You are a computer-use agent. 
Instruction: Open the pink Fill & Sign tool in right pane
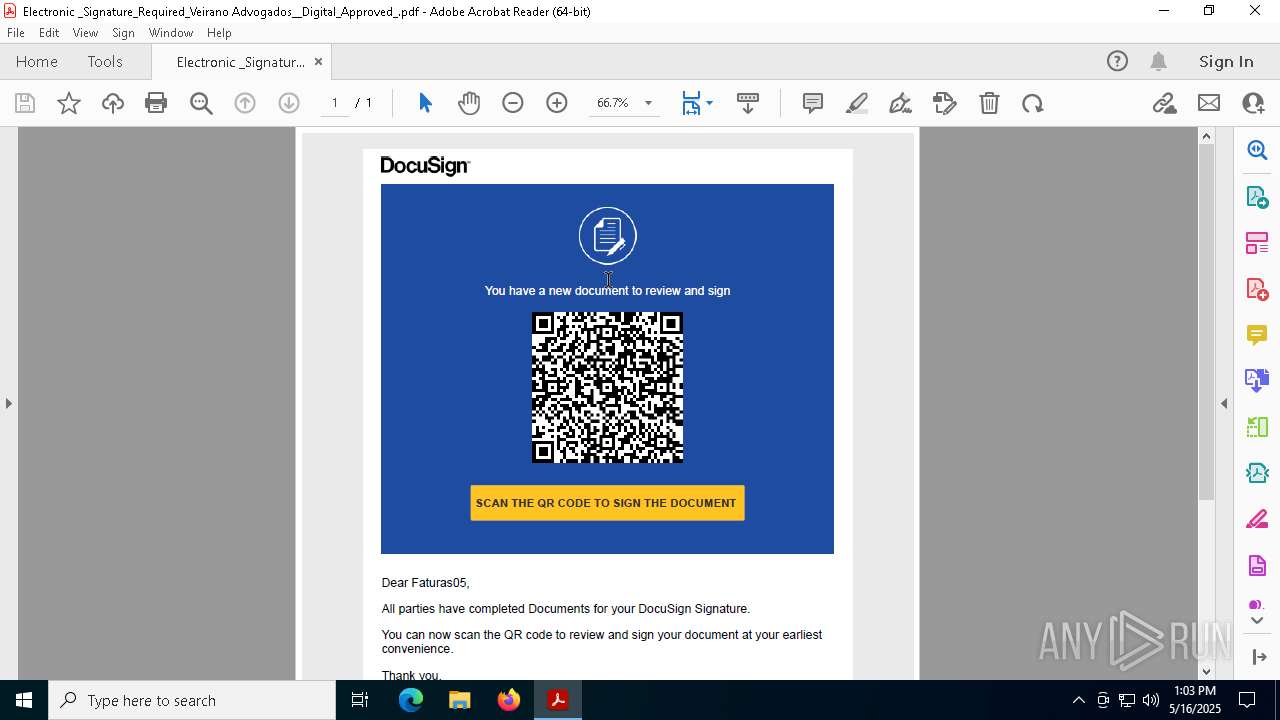coord(1257,520)
